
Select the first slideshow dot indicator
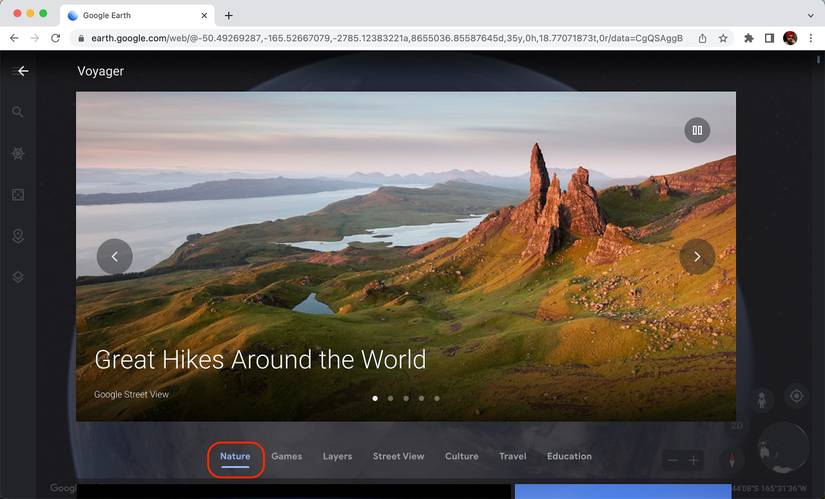[x=375, y=398]
